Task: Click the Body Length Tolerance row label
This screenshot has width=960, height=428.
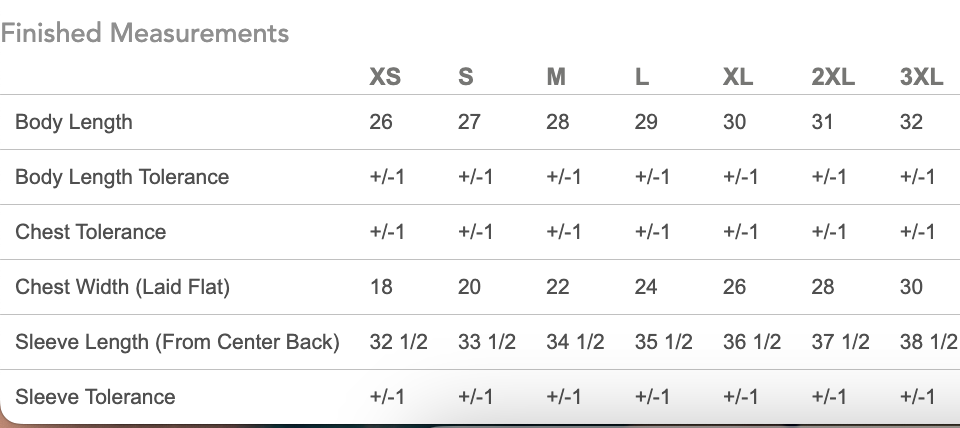Action: (122, 177)
